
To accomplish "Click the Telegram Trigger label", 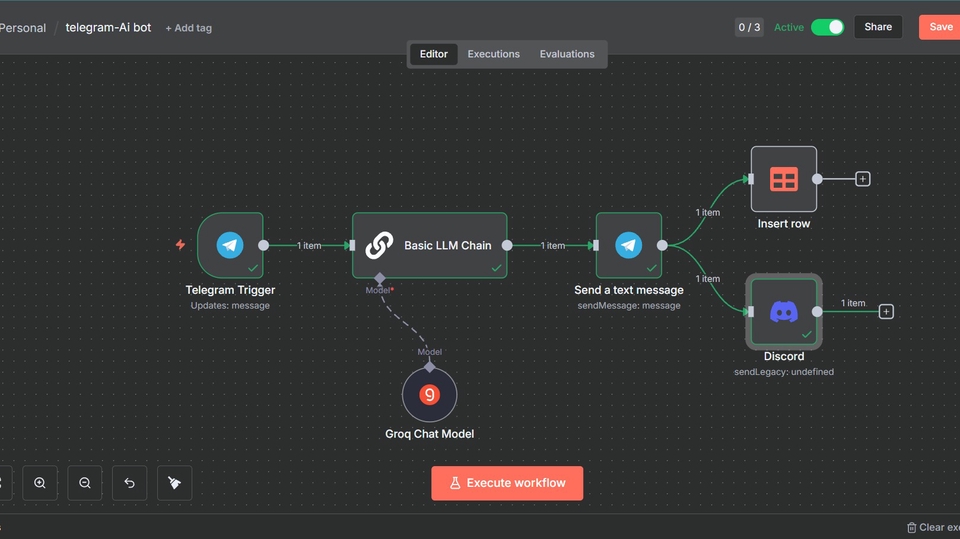I will (230, 290).
